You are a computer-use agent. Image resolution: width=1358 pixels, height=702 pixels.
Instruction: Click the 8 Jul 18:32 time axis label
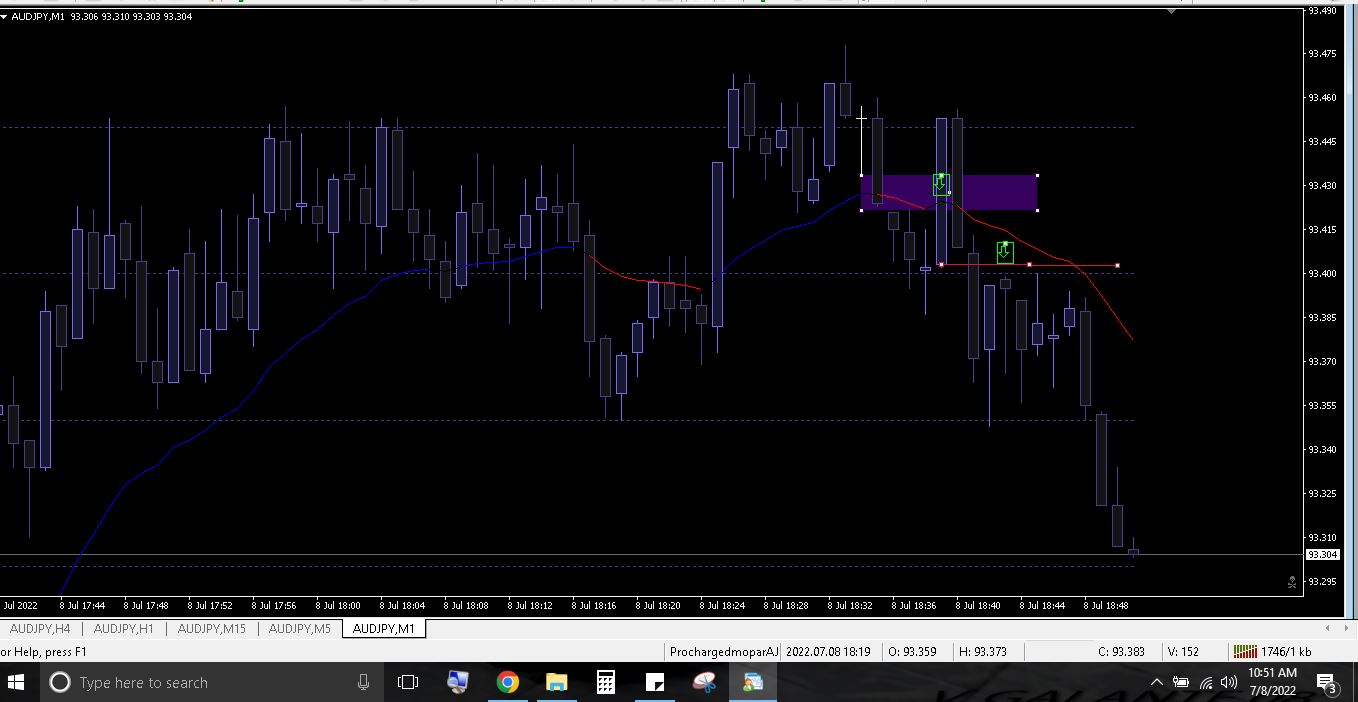(850, 605)
